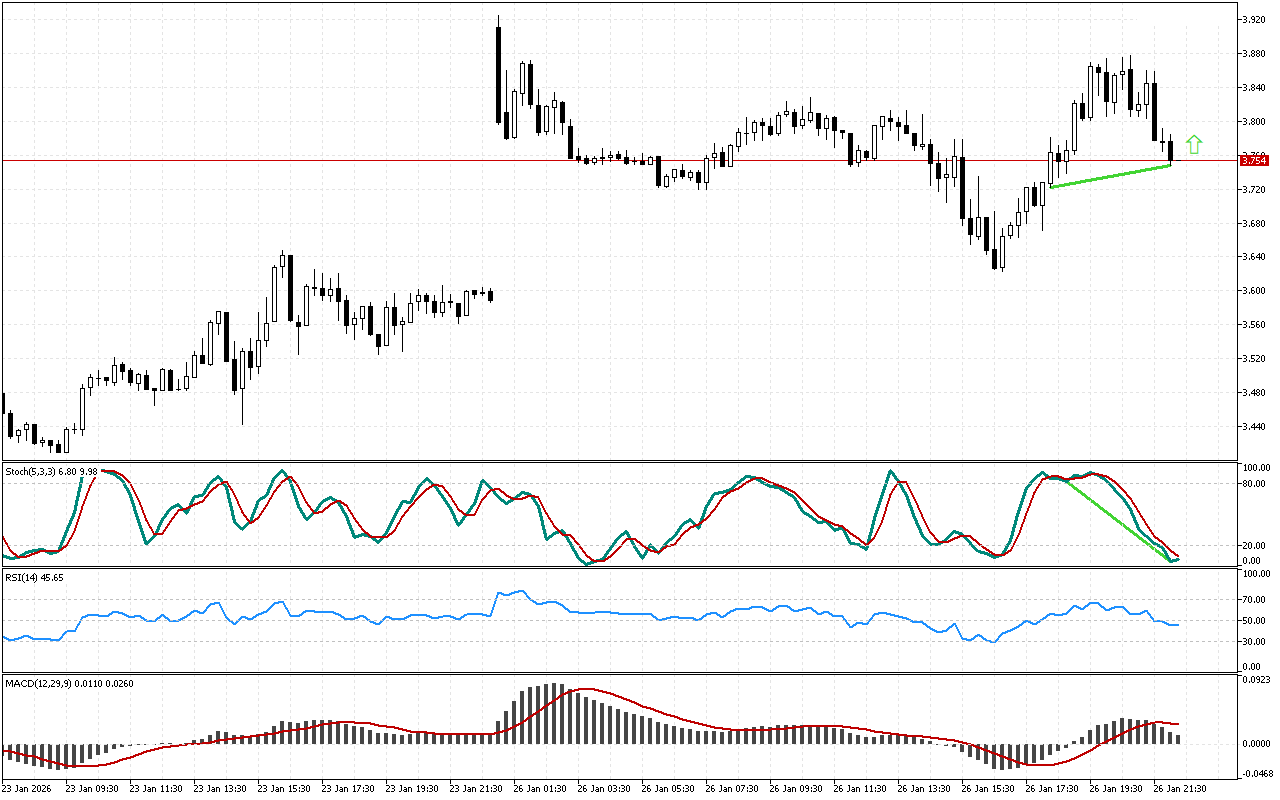Click the 0.0923 value on the MACD scale

[x=1256, y=680]
